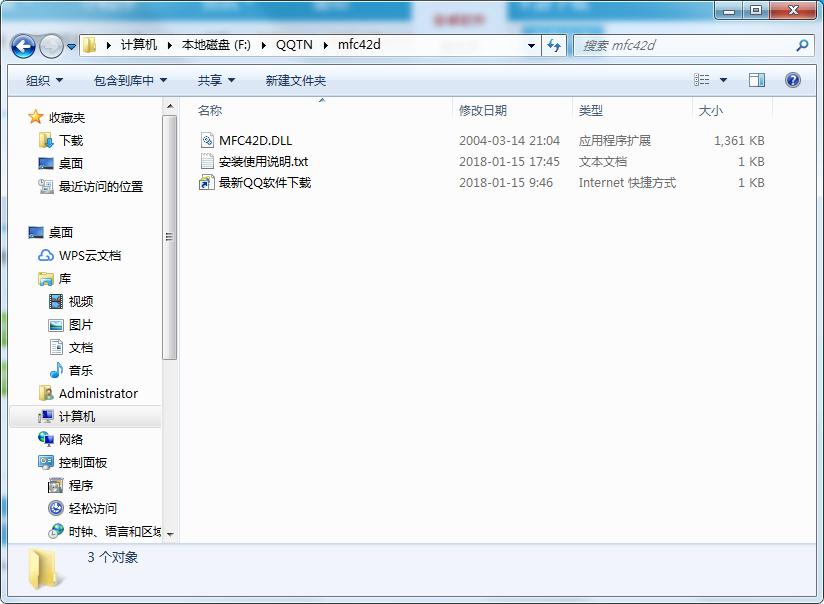824x604 pixels.
Task: Toggle the preview pane button
Action: coord(757,80)
